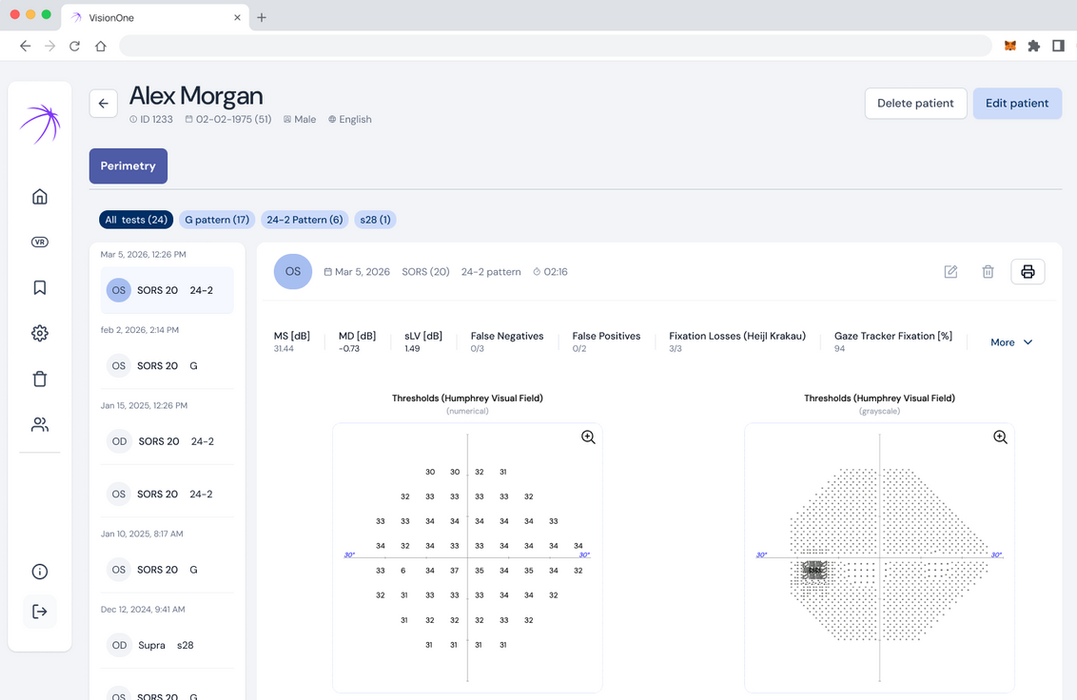Viewport: 1077px width, 700px height.
Task: Click the browser back arrow
Action: pos(25,46)
